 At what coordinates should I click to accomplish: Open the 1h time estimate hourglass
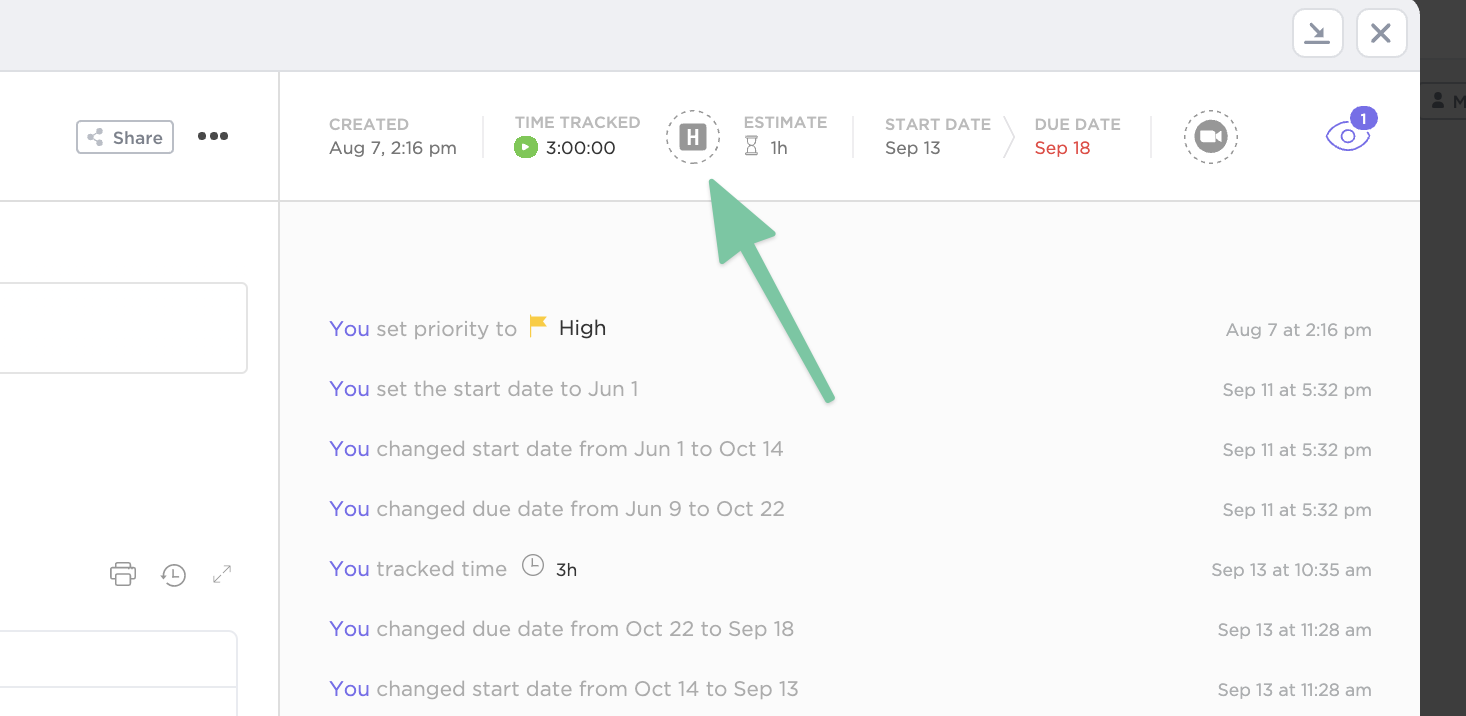point(752,148)
